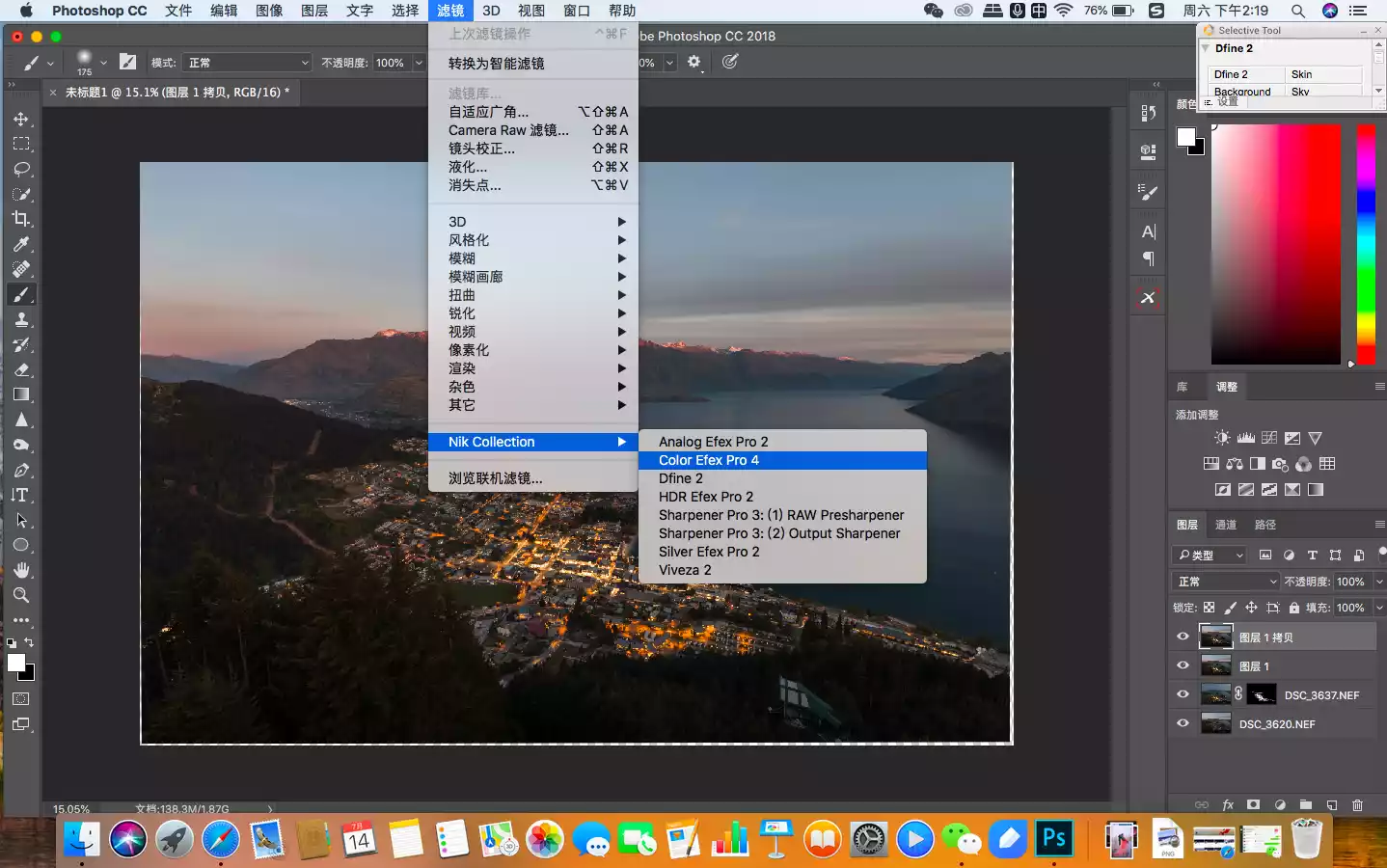
Task: Click the rainbow hue slider strip
Action: 1365,243
